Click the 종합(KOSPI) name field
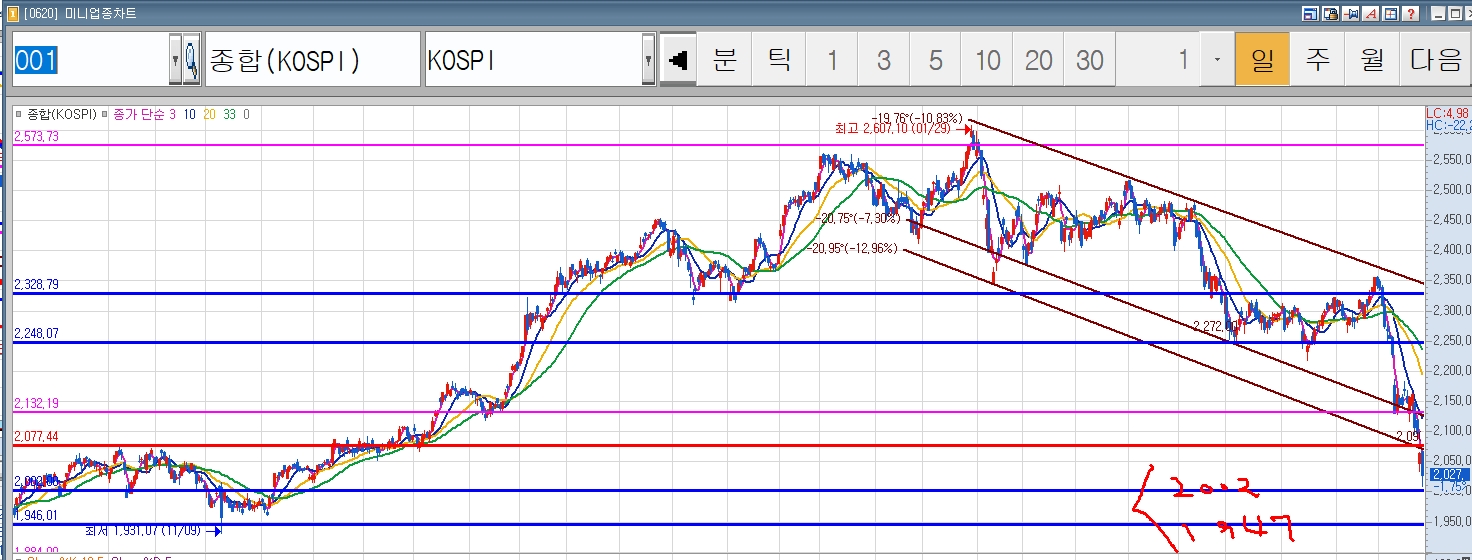 pos(312,61)
